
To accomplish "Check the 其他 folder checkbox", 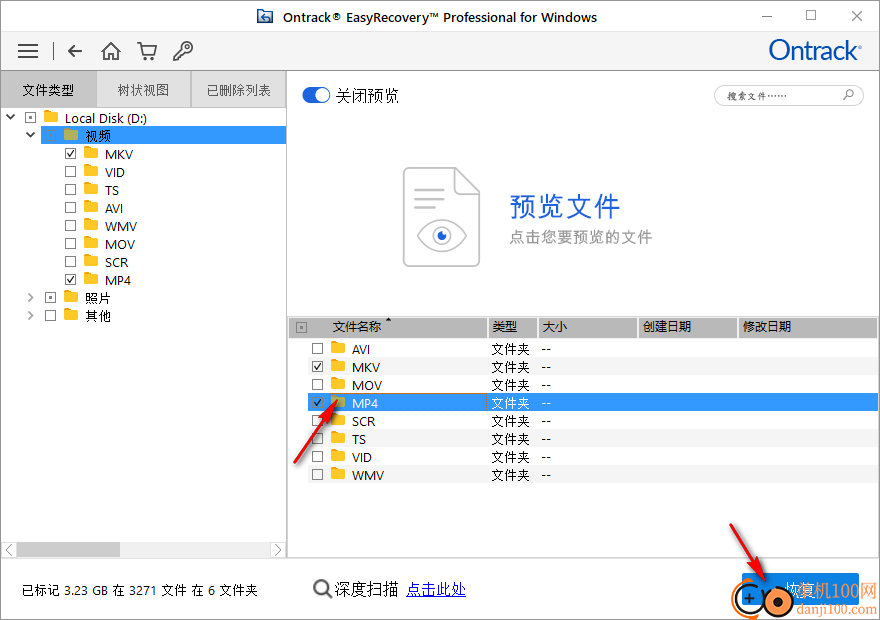I will coord(51,315).
